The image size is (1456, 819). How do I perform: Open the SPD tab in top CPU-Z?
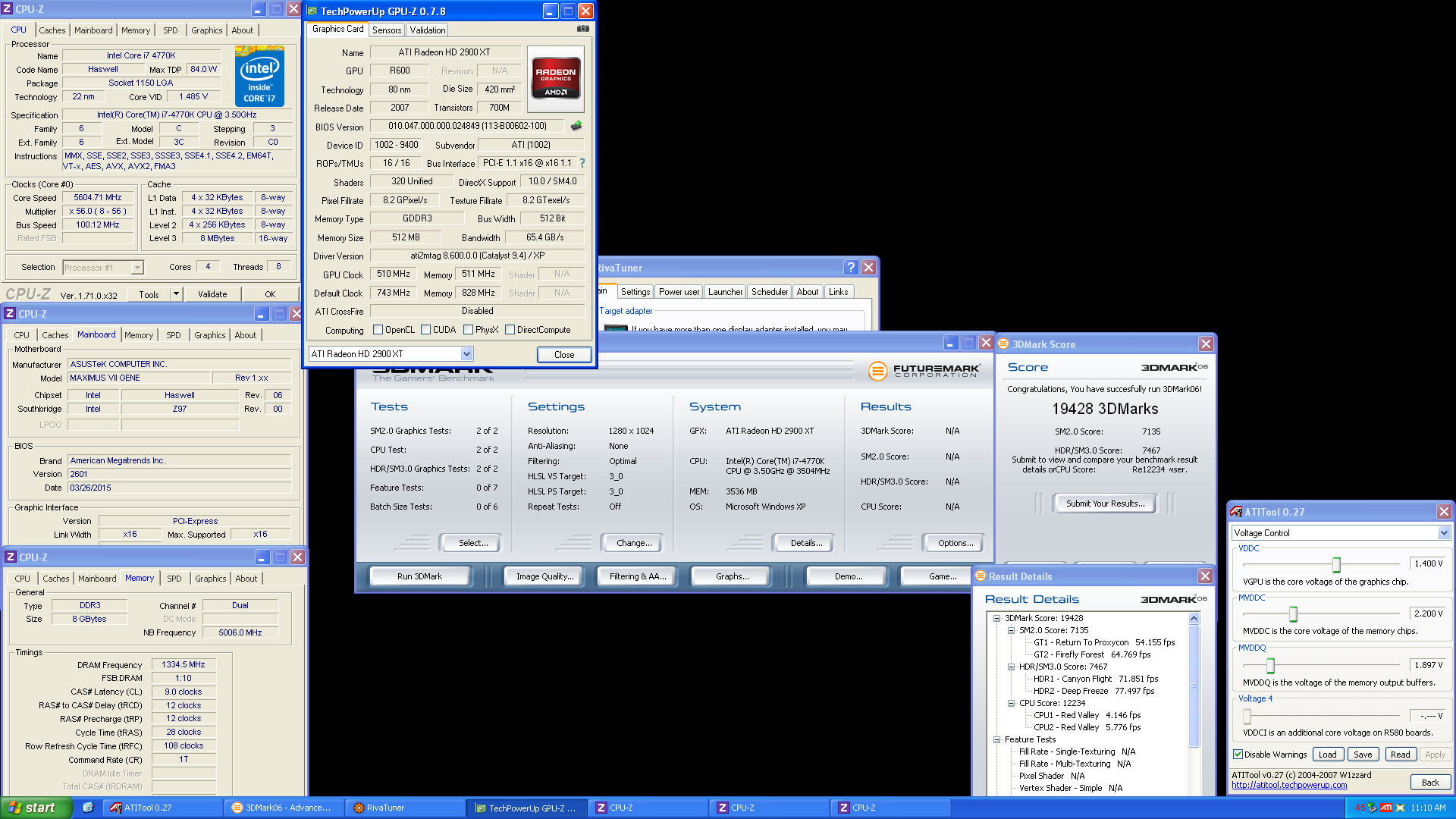(x=171, y=30)
